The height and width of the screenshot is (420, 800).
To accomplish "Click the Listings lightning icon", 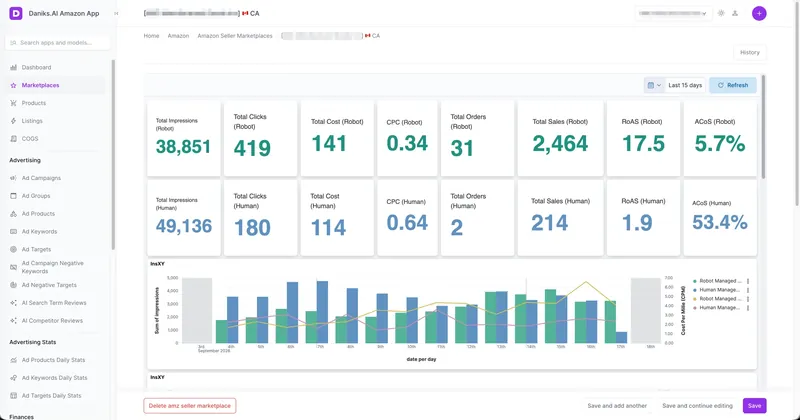I will click(x=13, y=121).
